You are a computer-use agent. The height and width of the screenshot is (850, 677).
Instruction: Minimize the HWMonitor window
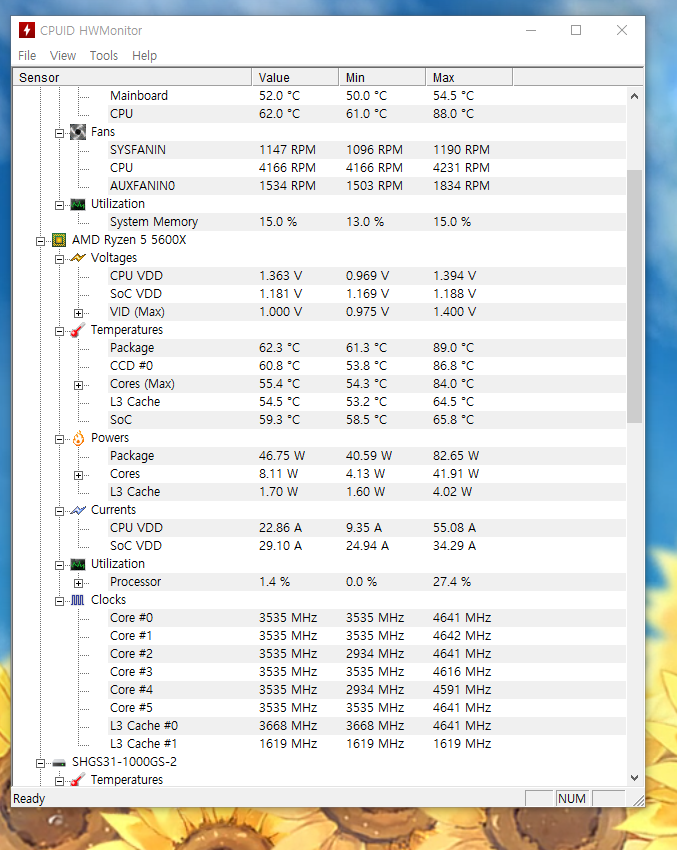[x=531, y=30]
